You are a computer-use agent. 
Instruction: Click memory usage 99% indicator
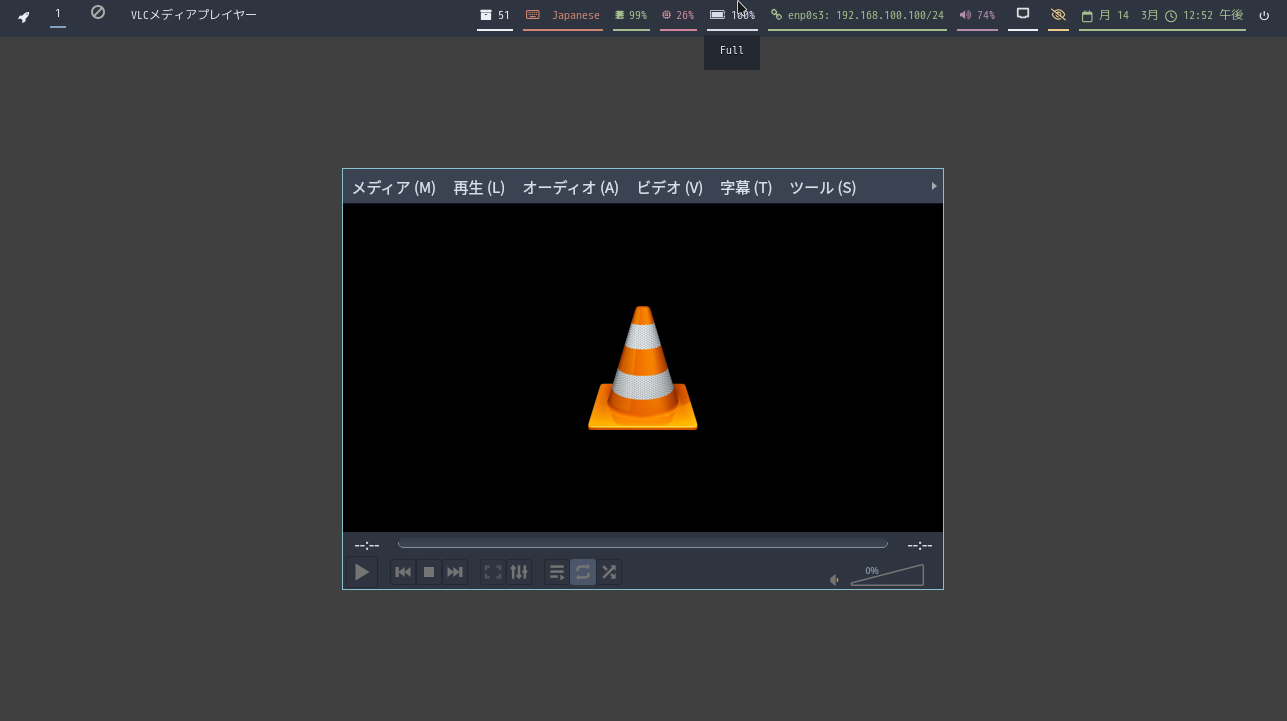coord(631,15)
